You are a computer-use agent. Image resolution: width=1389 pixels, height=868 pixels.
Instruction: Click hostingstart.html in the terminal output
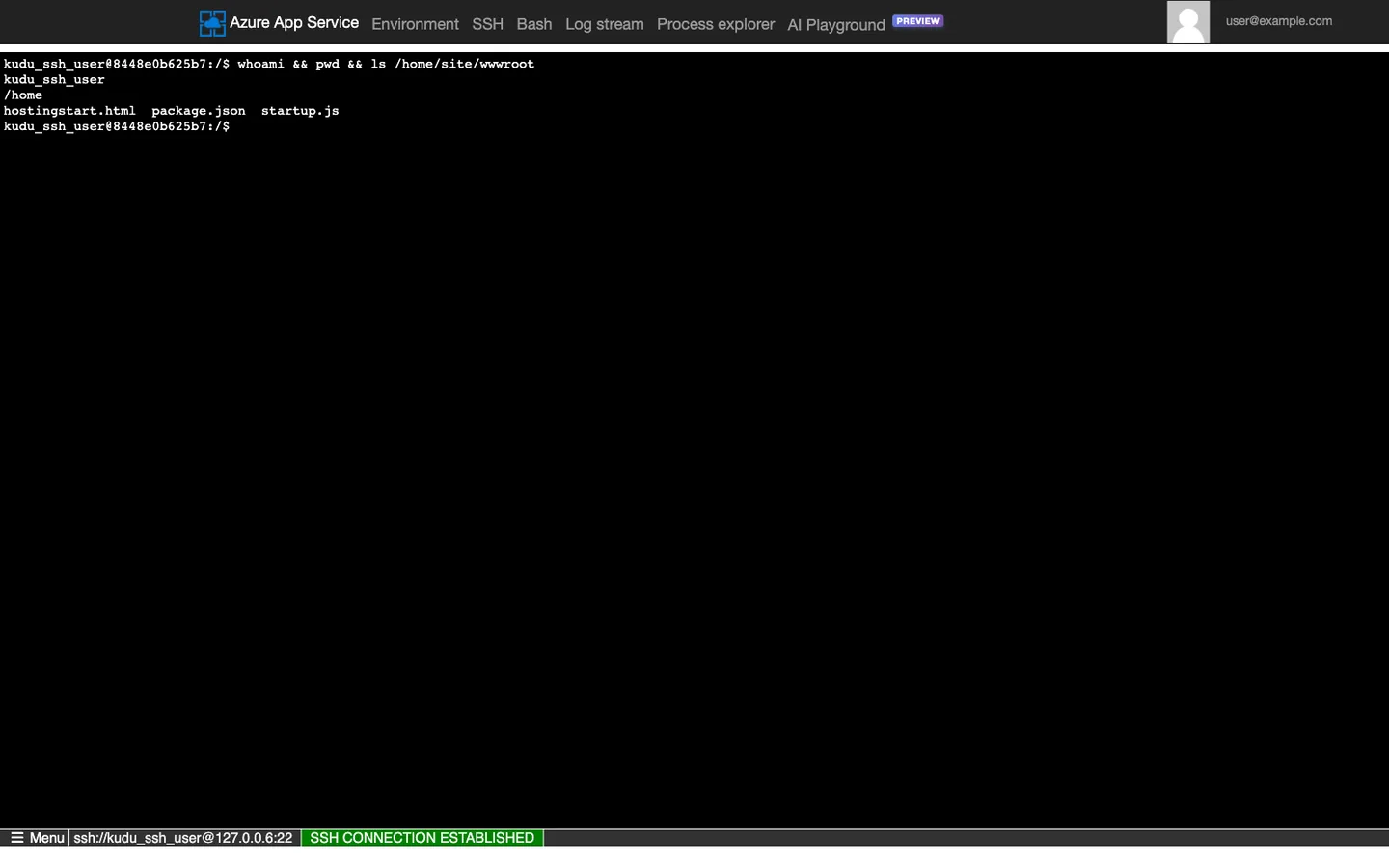tap(69, 111)
